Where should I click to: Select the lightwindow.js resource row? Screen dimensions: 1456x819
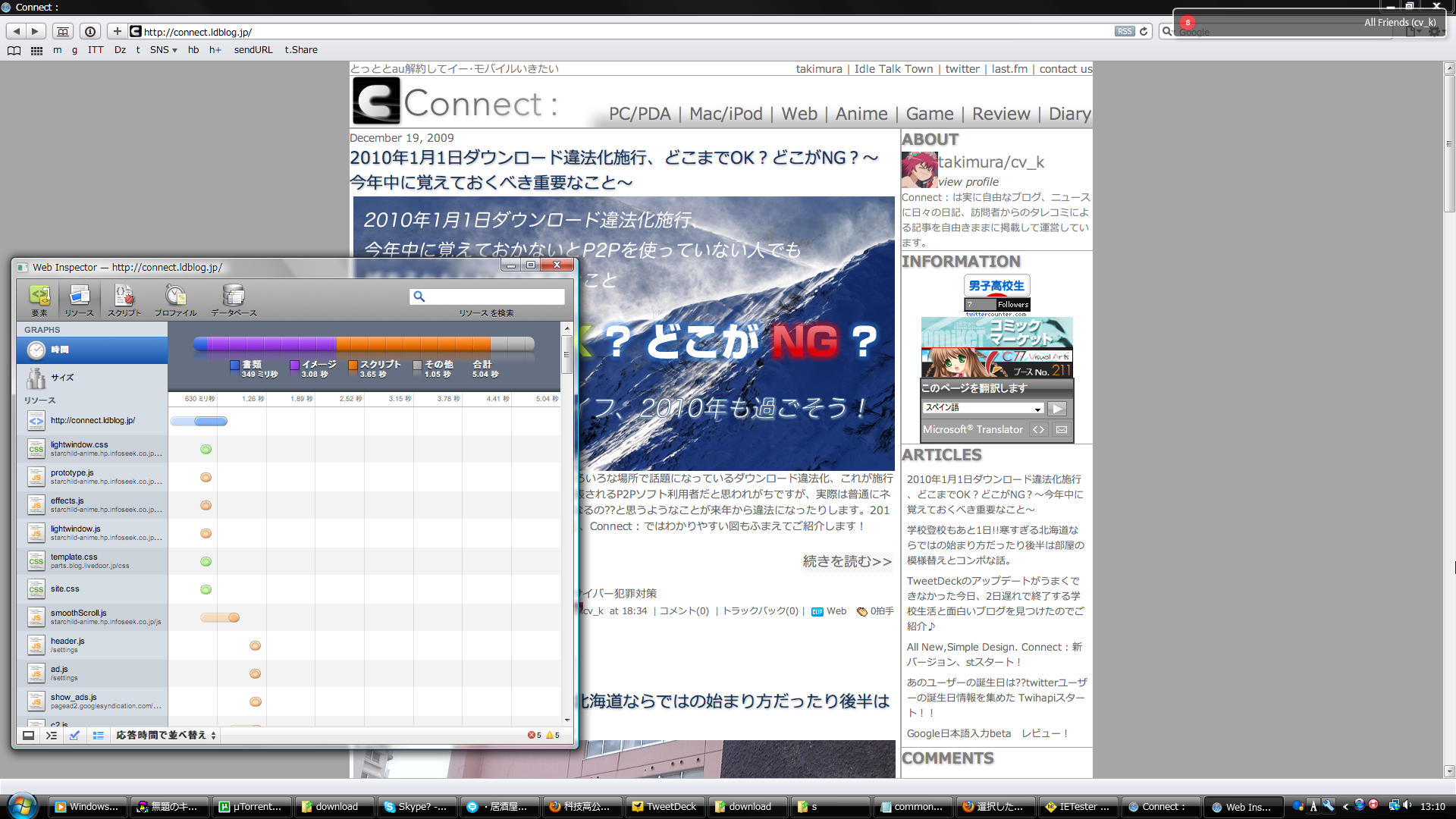point(92,533)
